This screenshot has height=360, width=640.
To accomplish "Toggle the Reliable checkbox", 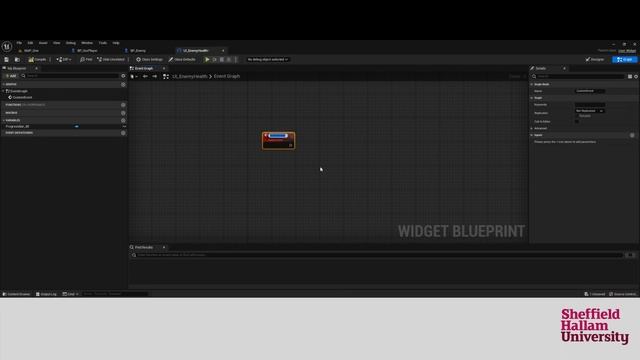I will (577, 116).
